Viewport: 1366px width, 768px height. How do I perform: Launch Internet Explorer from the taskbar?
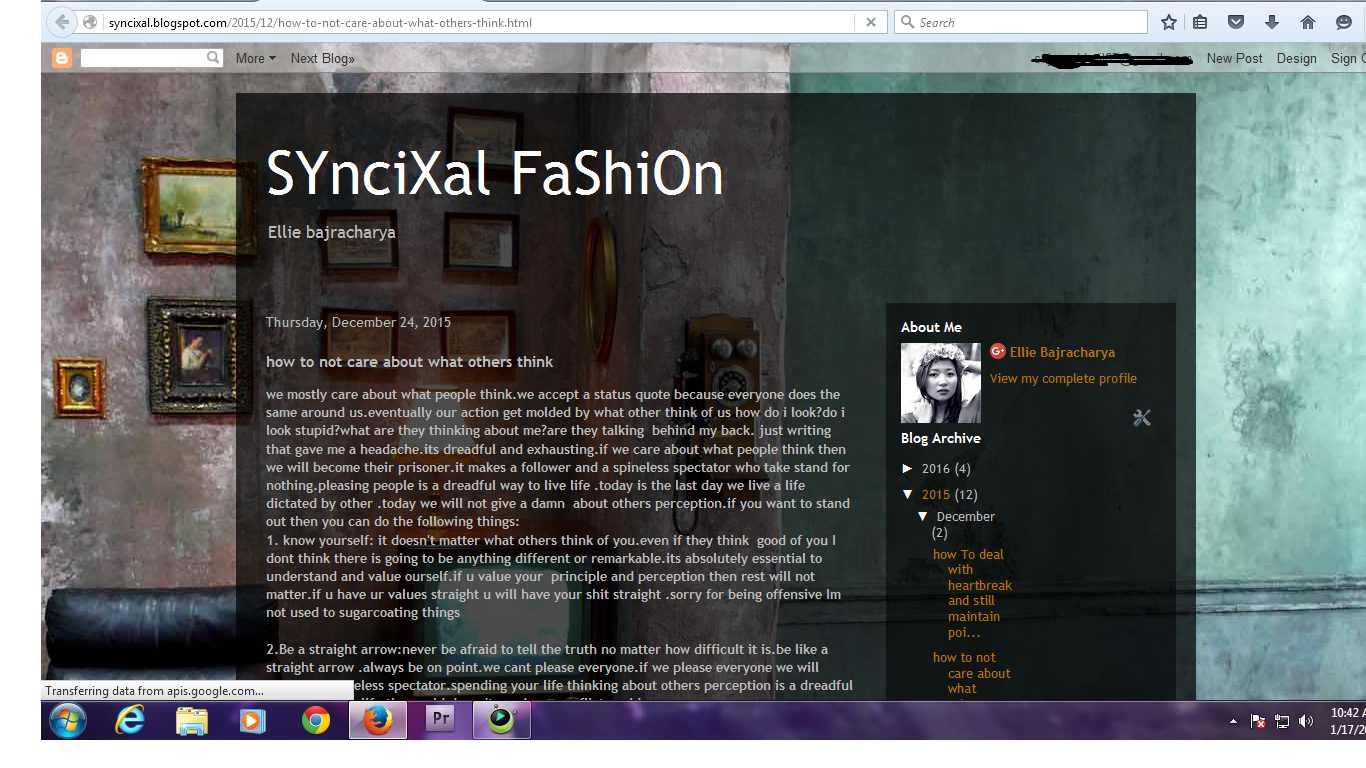coord(130,720)
